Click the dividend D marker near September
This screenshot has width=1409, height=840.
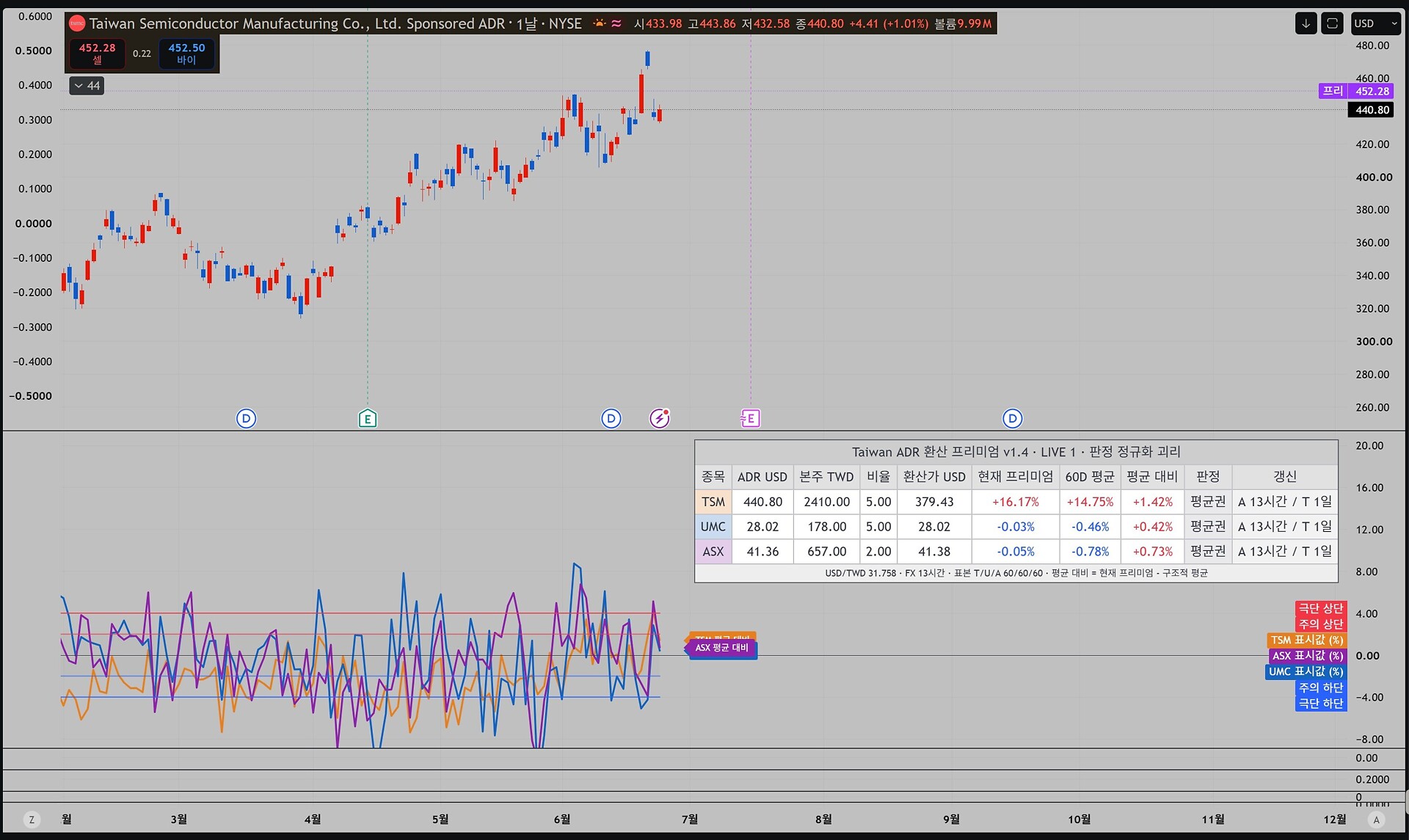point(1013,419)
